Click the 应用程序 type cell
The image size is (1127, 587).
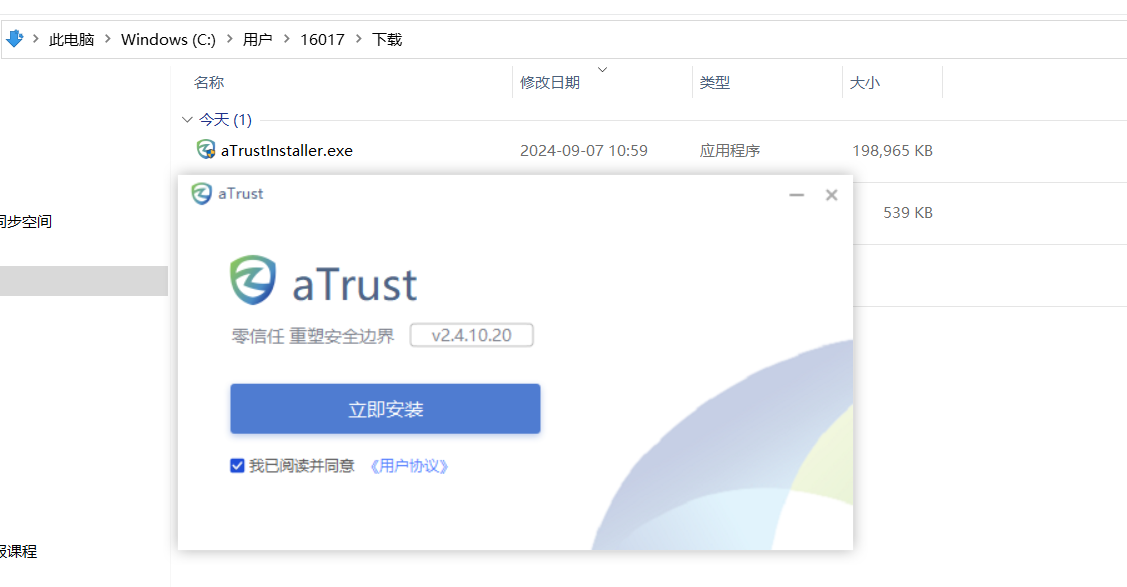[730, 150]
